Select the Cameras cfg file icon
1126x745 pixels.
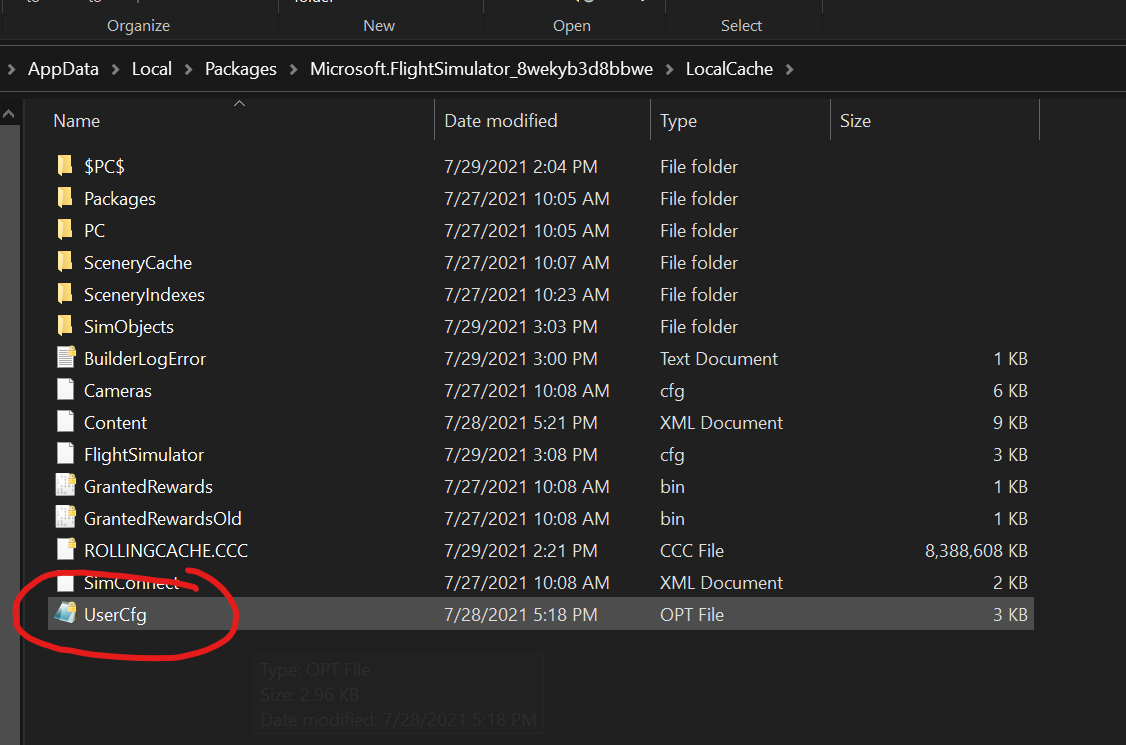tap(66, 390)
